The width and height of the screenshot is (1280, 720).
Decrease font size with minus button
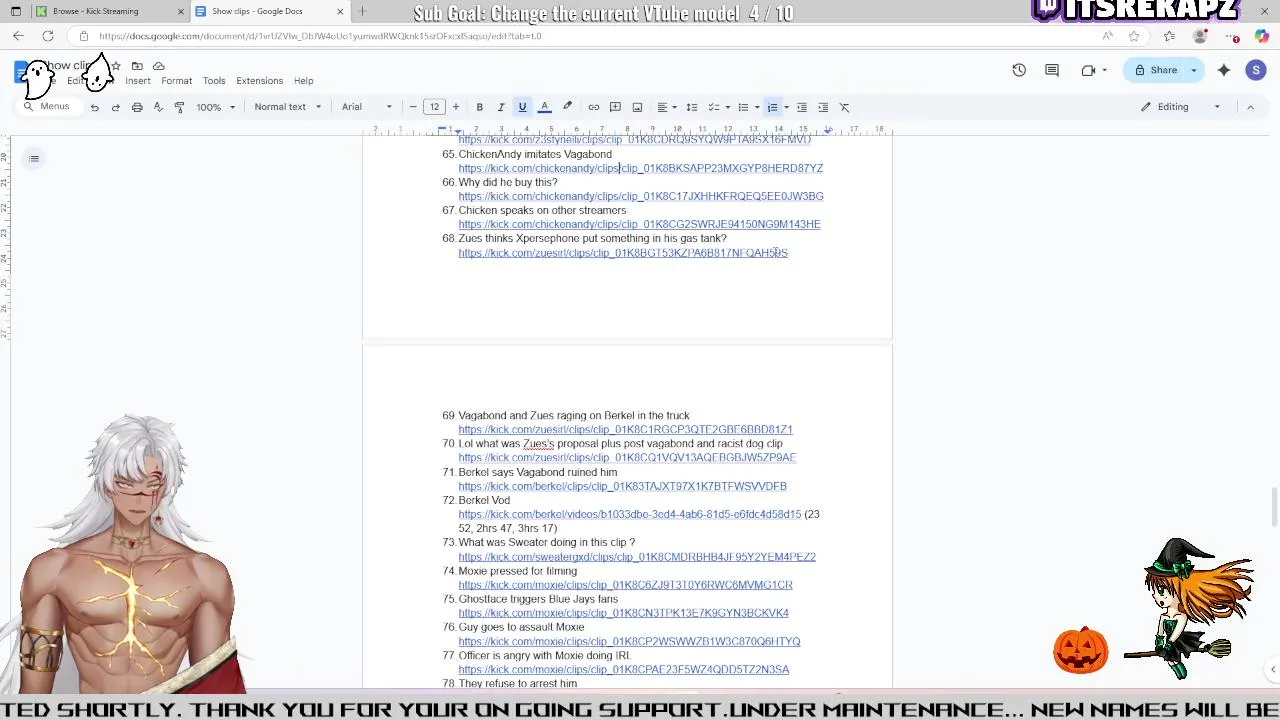tap(413, 107)
